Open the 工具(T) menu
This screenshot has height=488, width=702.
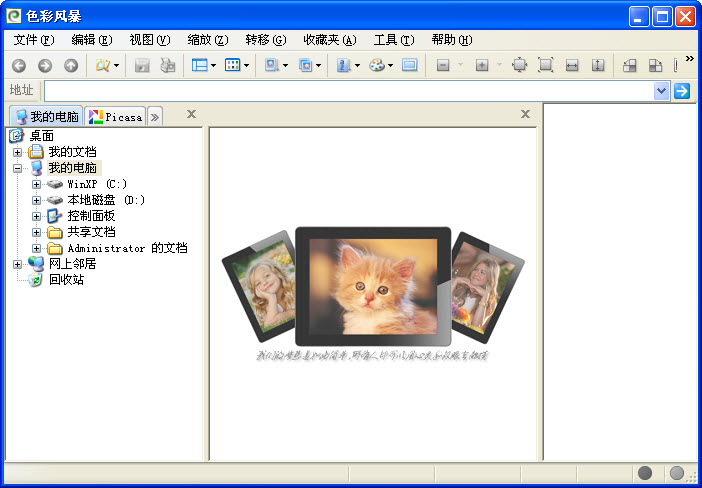tap(394, 40)
